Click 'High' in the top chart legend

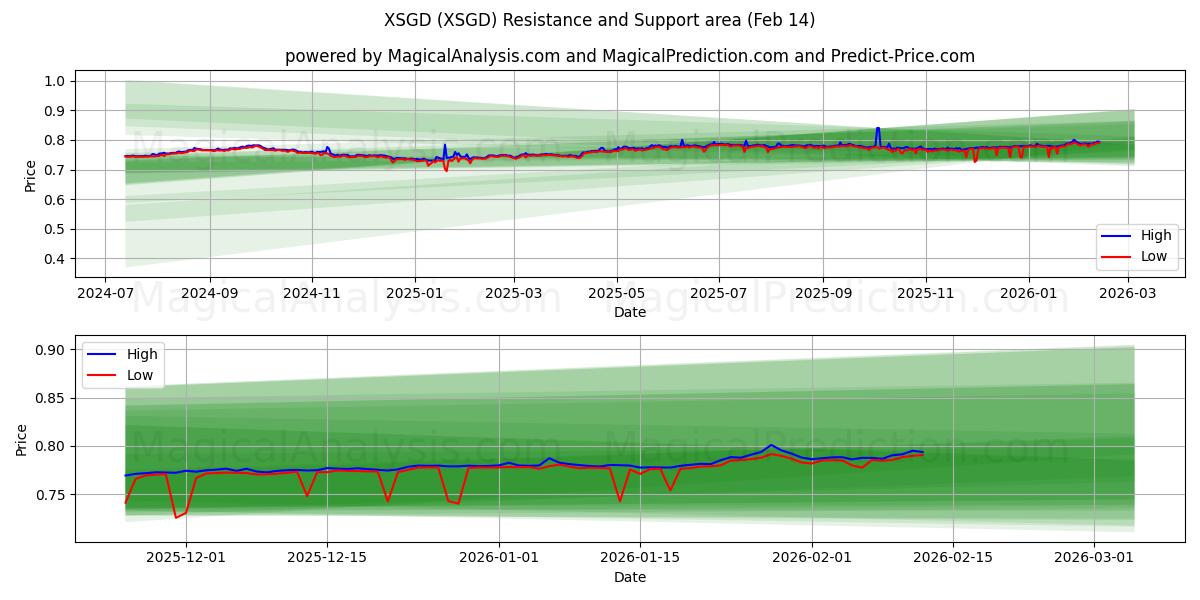(1156, 236)
